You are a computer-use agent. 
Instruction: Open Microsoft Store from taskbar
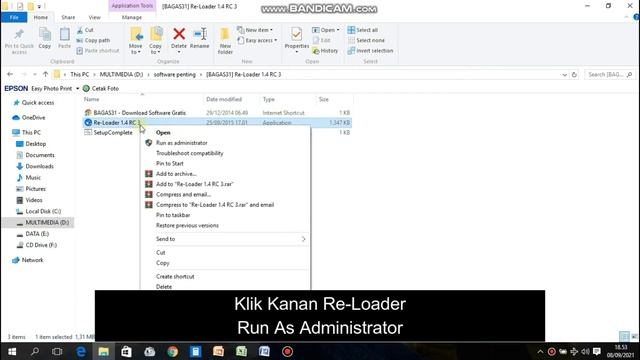point(127,351)
